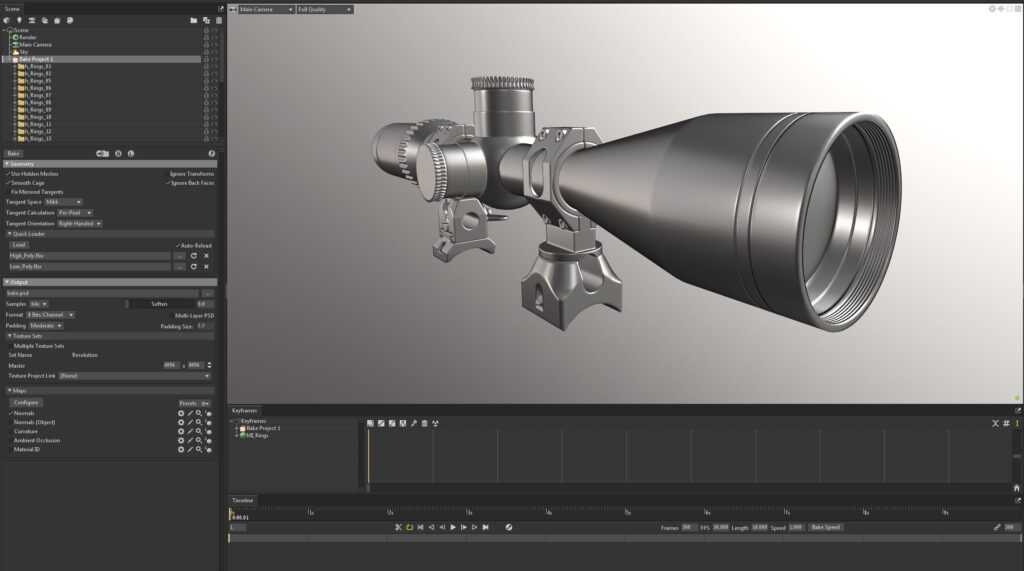Click the gear icon for Normals map

[181, 413]
